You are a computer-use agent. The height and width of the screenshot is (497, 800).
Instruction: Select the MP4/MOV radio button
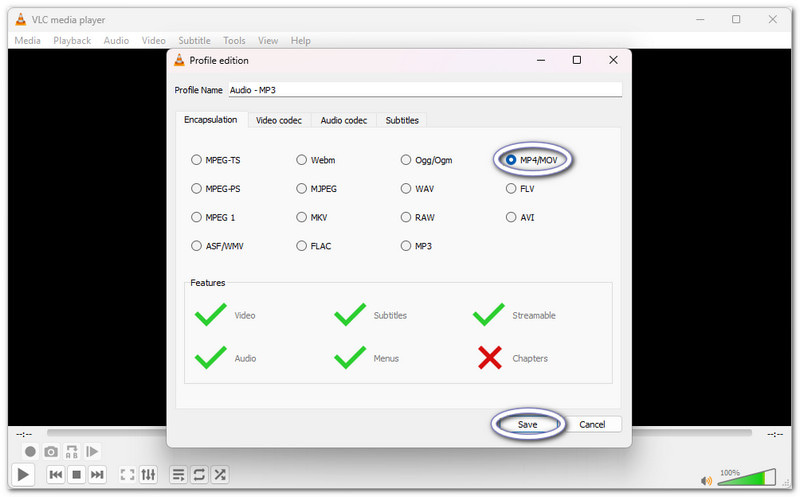511,160
